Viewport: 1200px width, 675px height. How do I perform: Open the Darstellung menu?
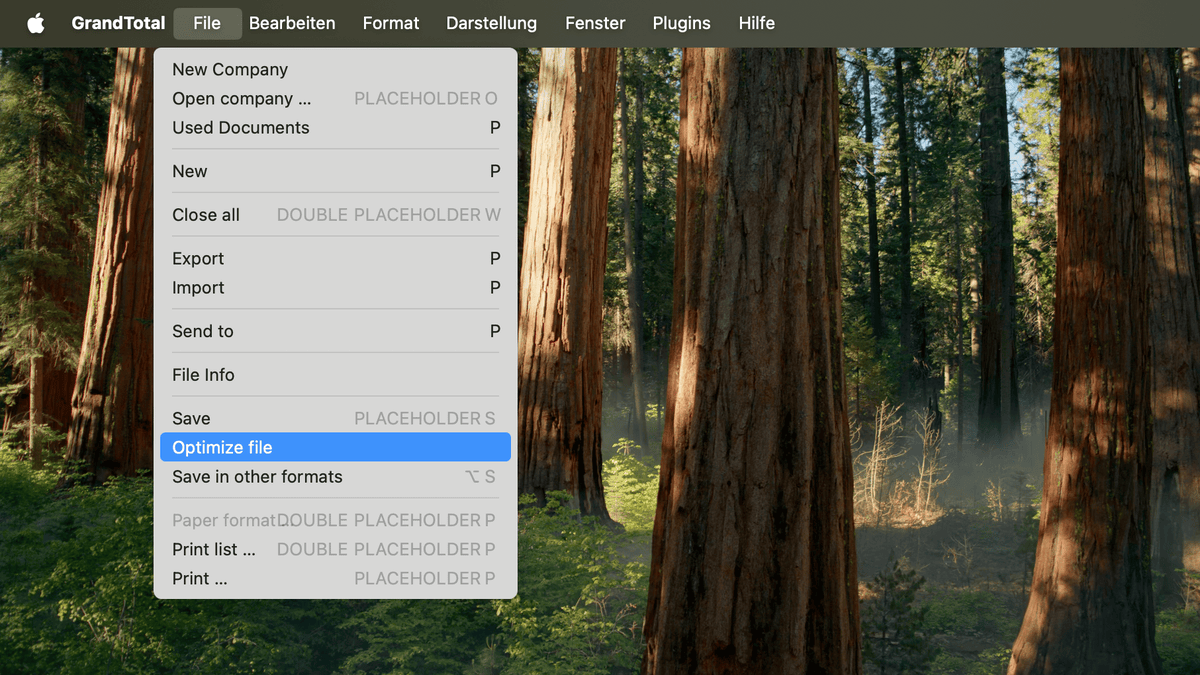(x=491, y=22)
